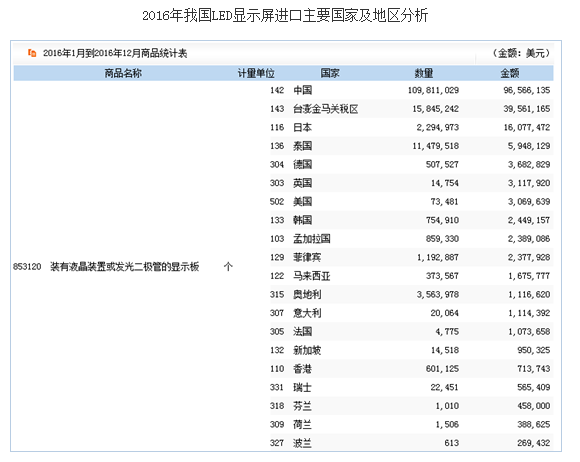Click amount value 5,948,129

coord(529,146)
